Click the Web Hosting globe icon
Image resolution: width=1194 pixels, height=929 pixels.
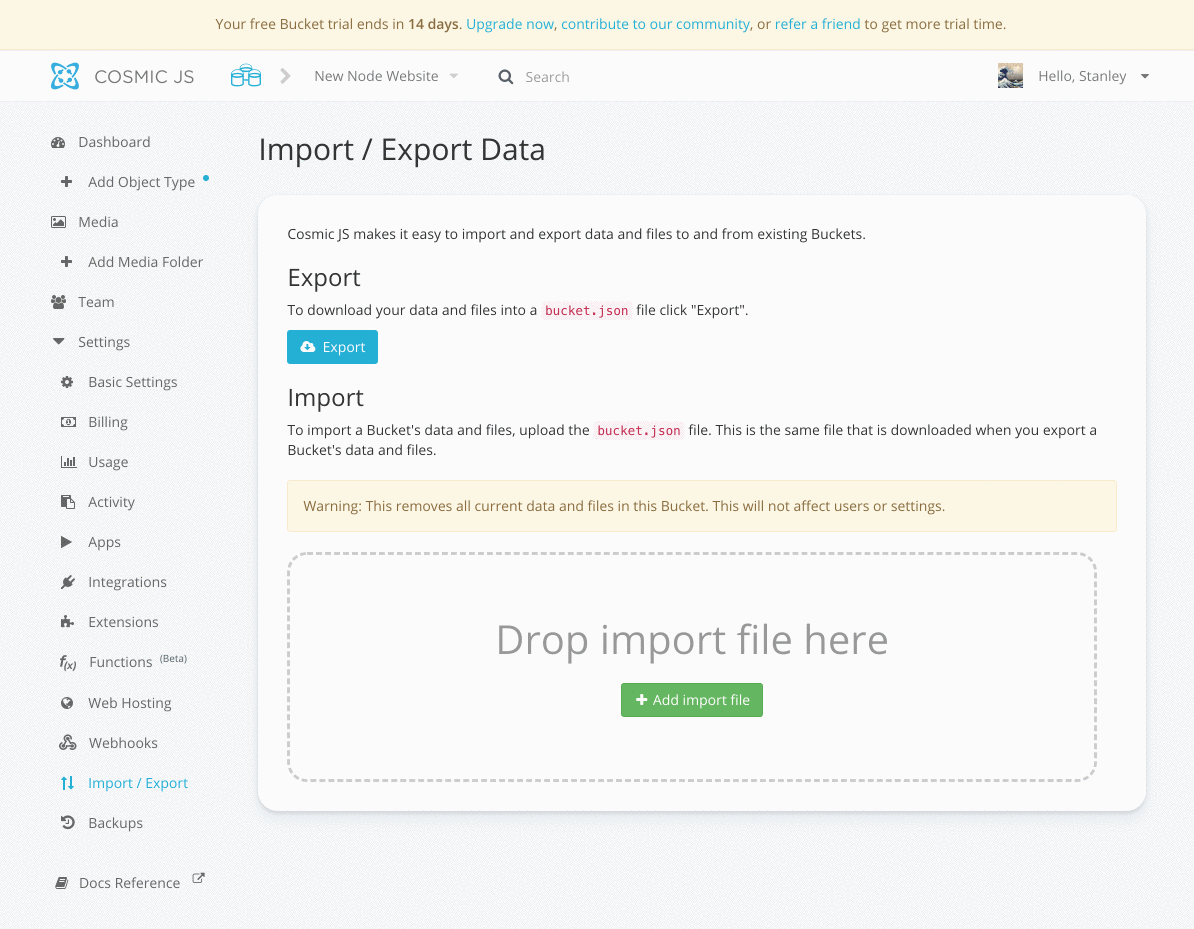[x=67, y=703]
